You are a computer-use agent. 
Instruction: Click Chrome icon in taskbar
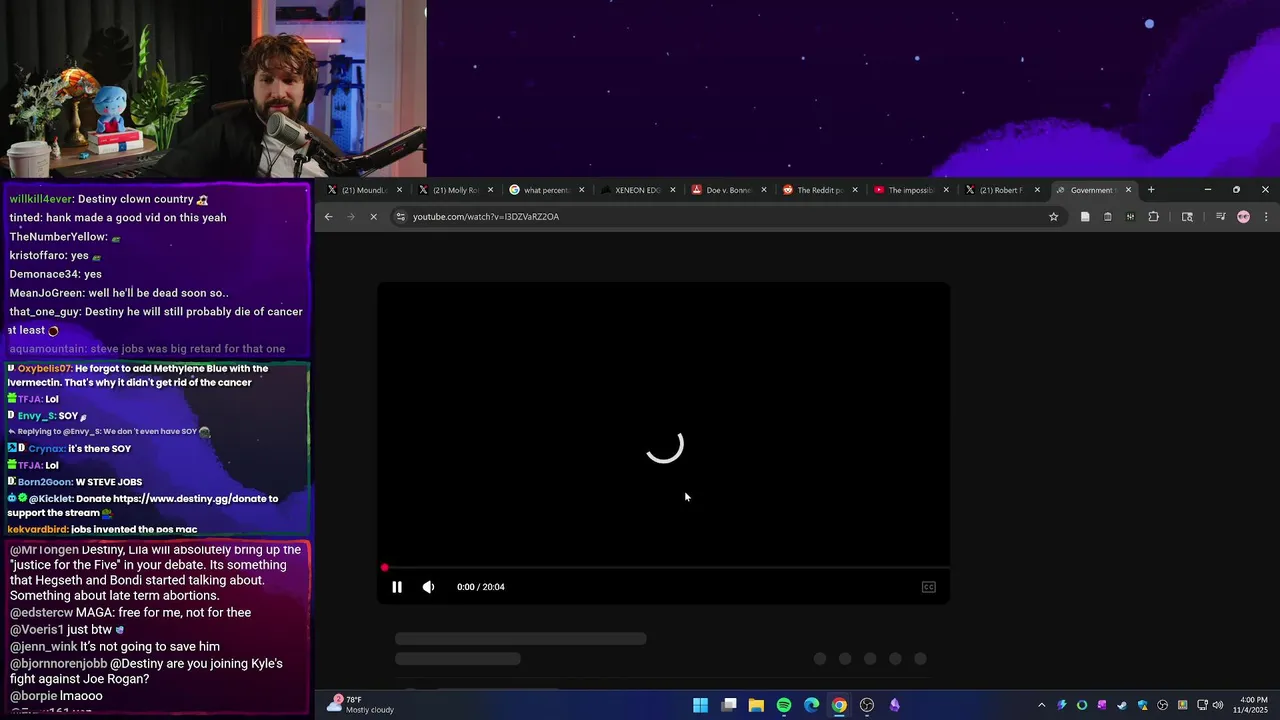tap(839, 705)
